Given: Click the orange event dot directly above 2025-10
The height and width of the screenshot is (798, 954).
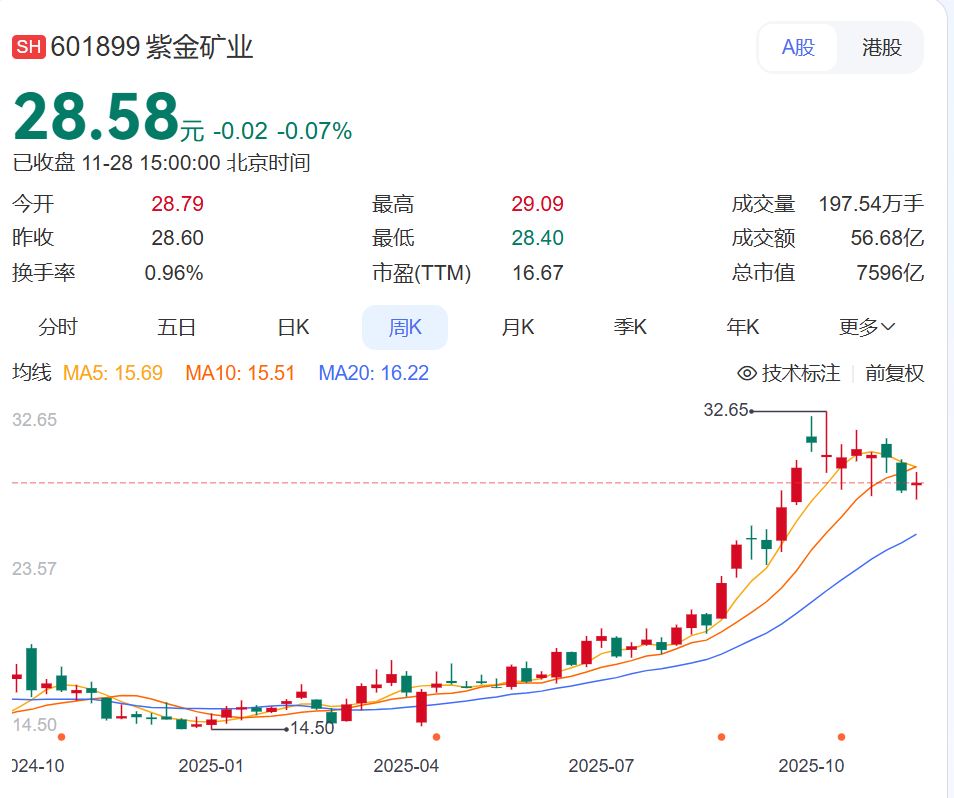Looking at the screenshot, I should (841, 737).
